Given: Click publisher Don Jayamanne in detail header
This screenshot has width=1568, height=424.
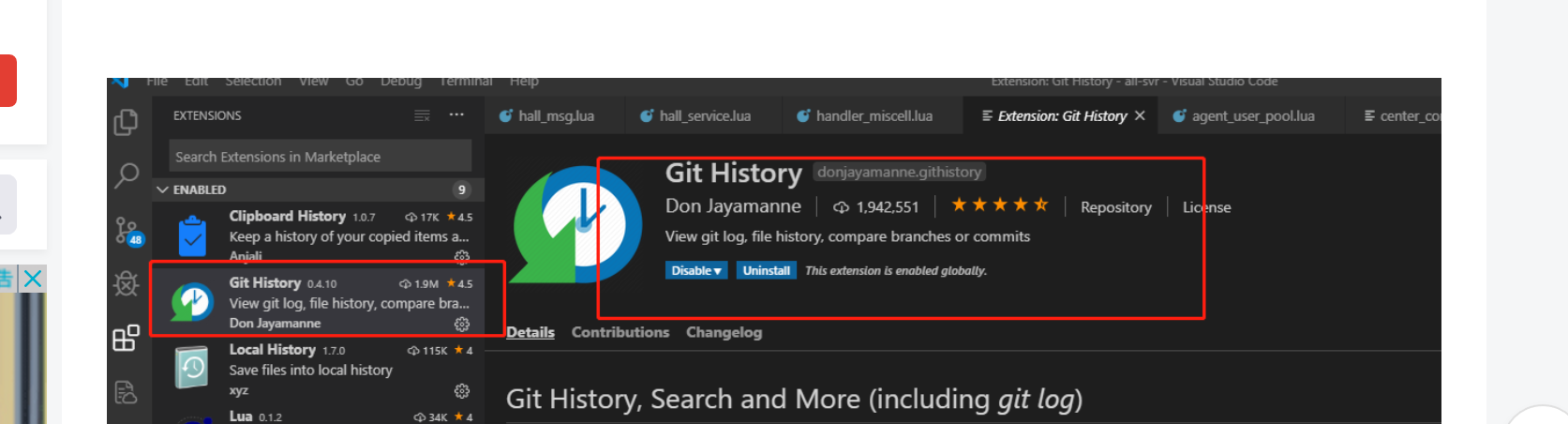Looking at the screenshot, I should 733,206.
